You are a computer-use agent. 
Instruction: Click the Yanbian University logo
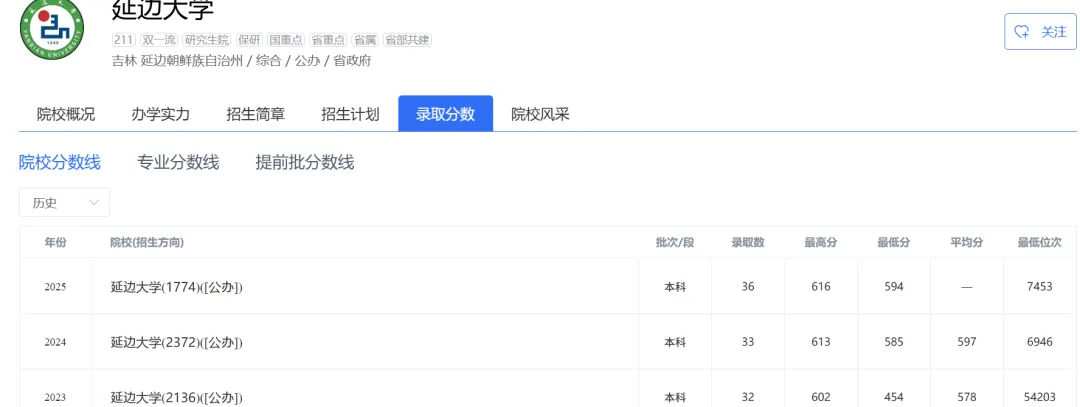pyautogui.click(x=53, y=30)
